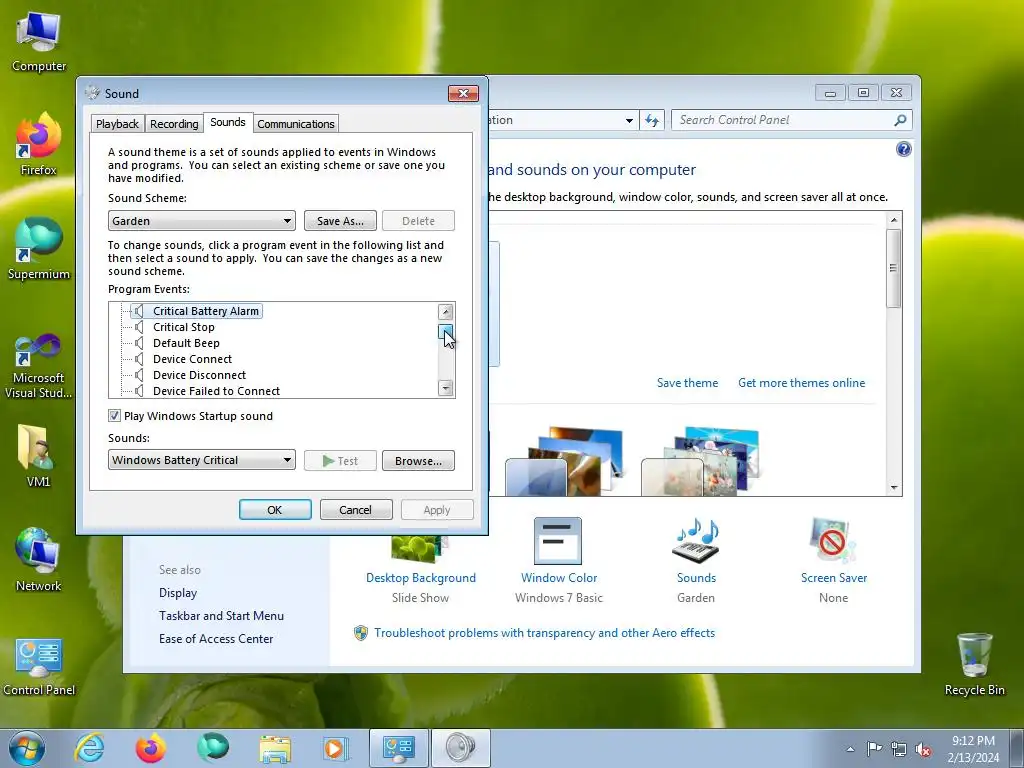Select Device Disconnect program event

pos(199,376)
